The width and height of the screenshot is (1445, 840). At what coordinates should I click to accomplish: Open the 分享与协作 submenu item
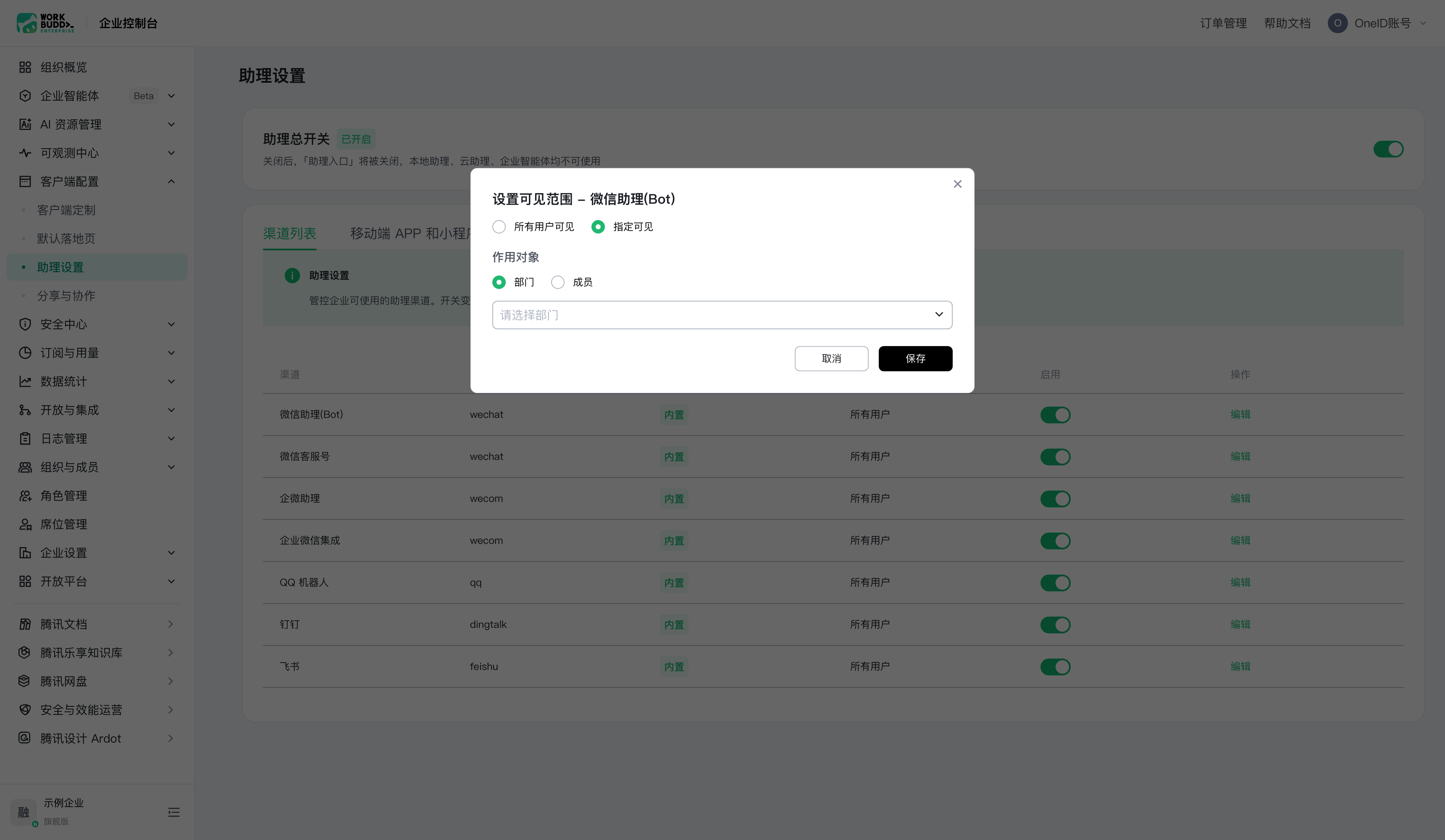[66, 296]
